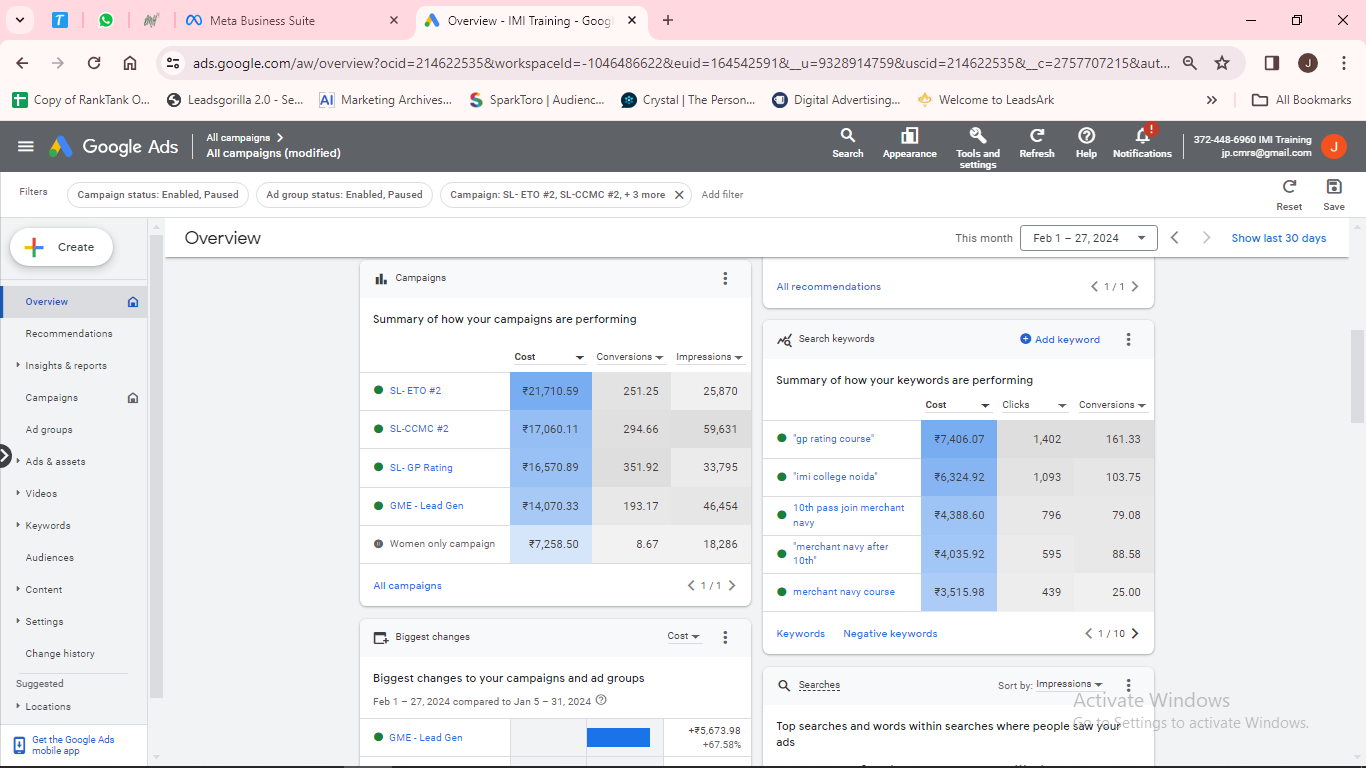1366x768 pixels.
Task: Click next arrow in recommendations pager
Action: click(x=1135, y=287)
